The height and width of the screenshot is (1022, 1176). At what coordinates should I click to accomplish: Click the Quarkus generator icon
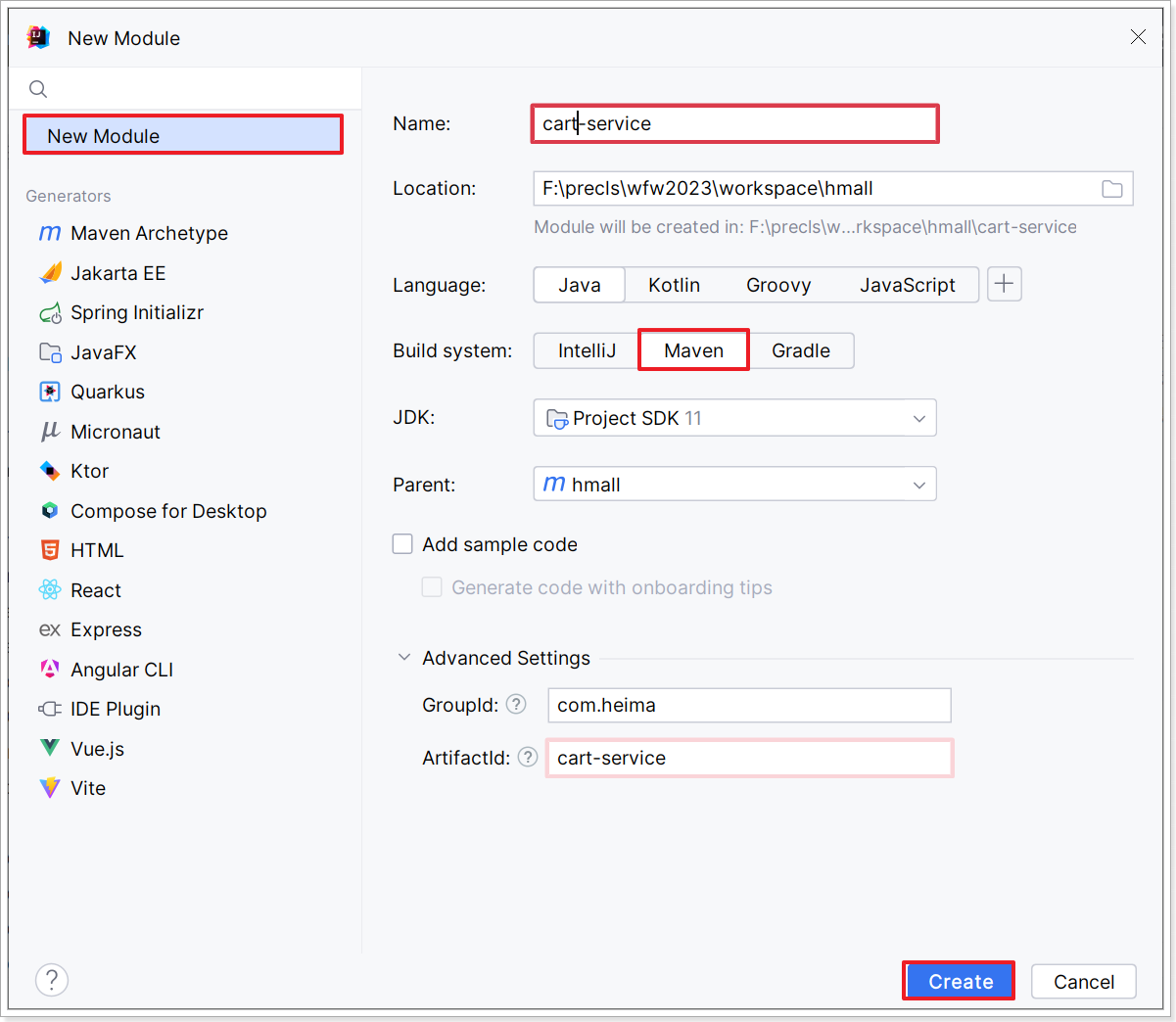pyautogui.click(x=50, y=392)
